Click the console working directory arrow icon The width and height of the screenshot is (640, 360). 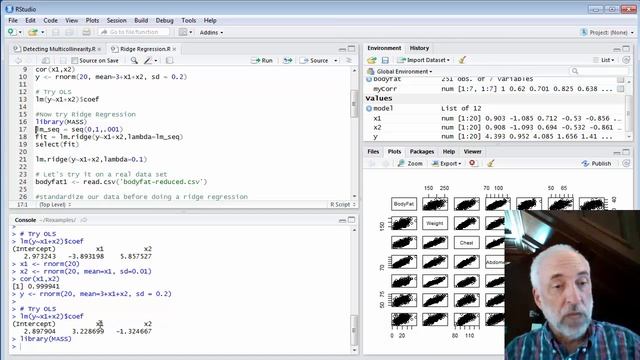click(x=84, y=220)
